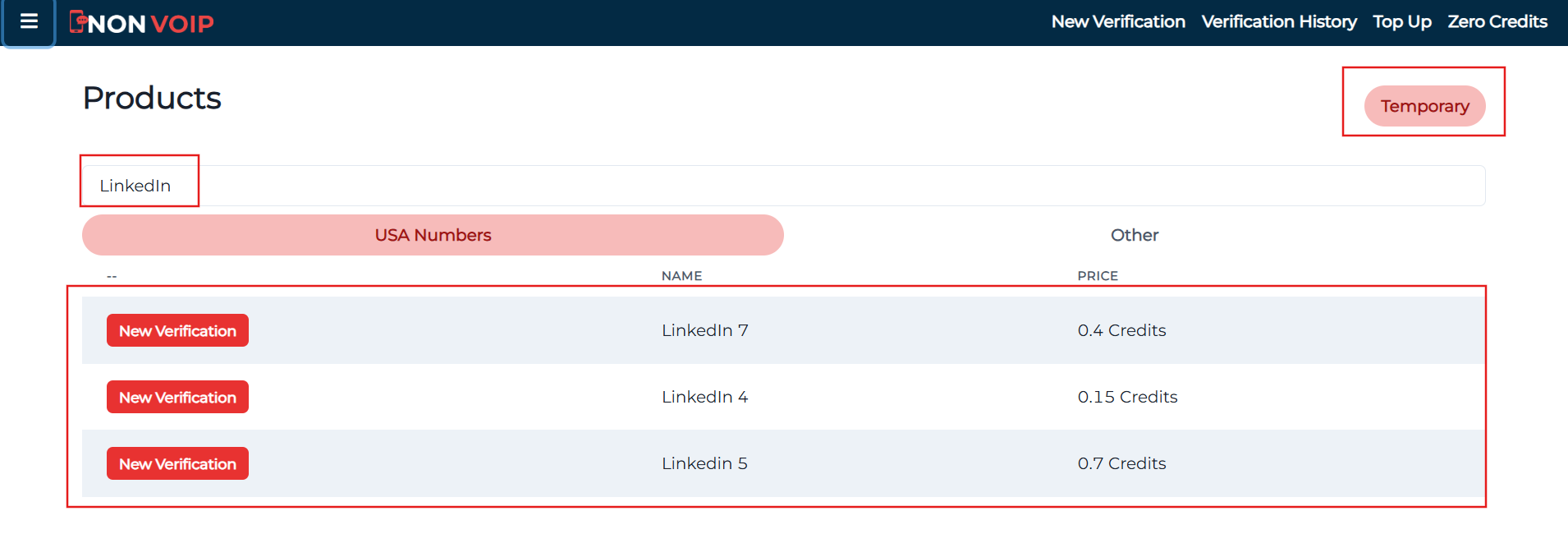1568x534 pixels.
Task: Open New Verification in top navigation
Action: tap(1118, 22)
